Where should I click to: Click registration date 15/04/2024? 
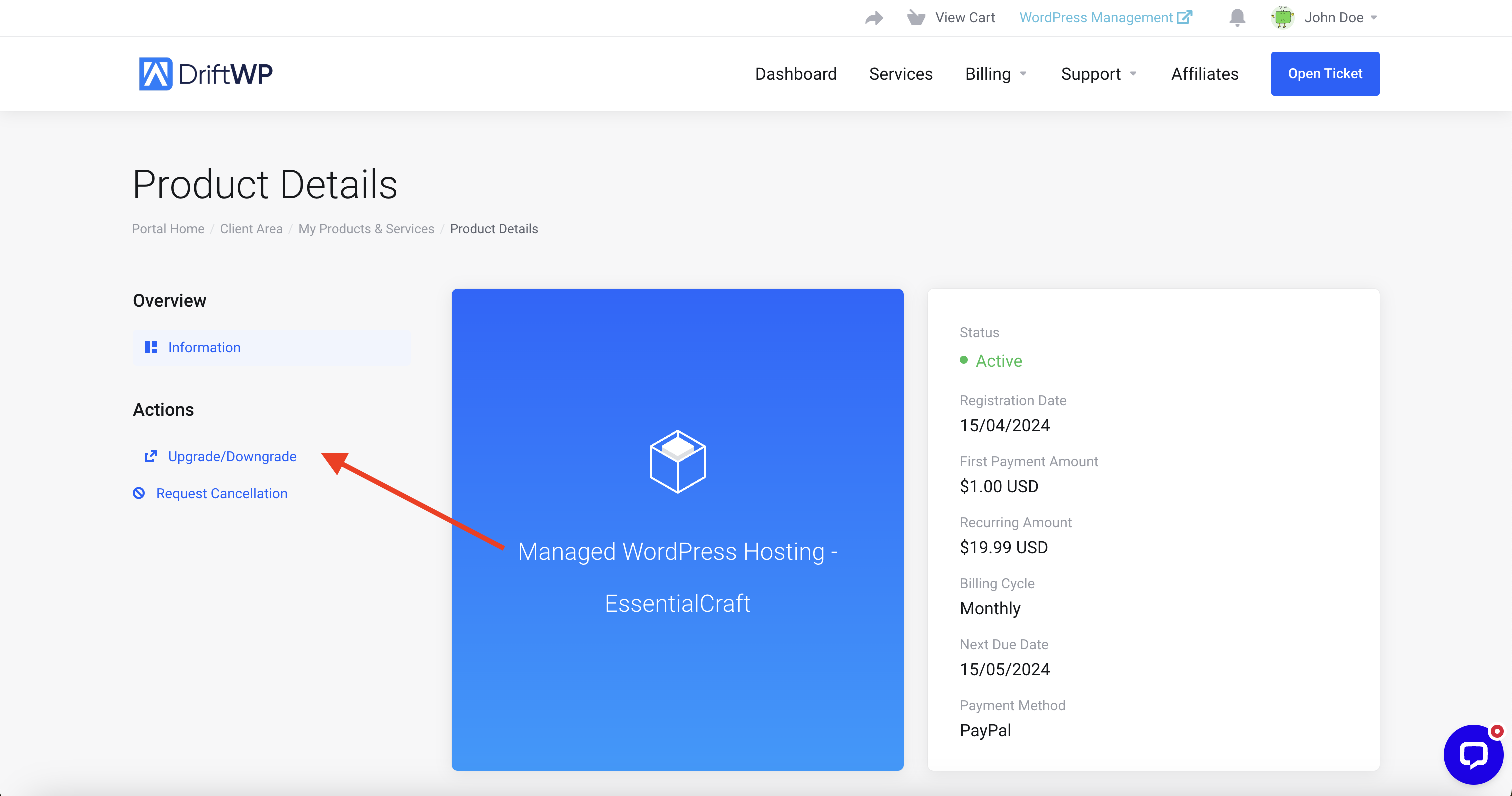1005,425
